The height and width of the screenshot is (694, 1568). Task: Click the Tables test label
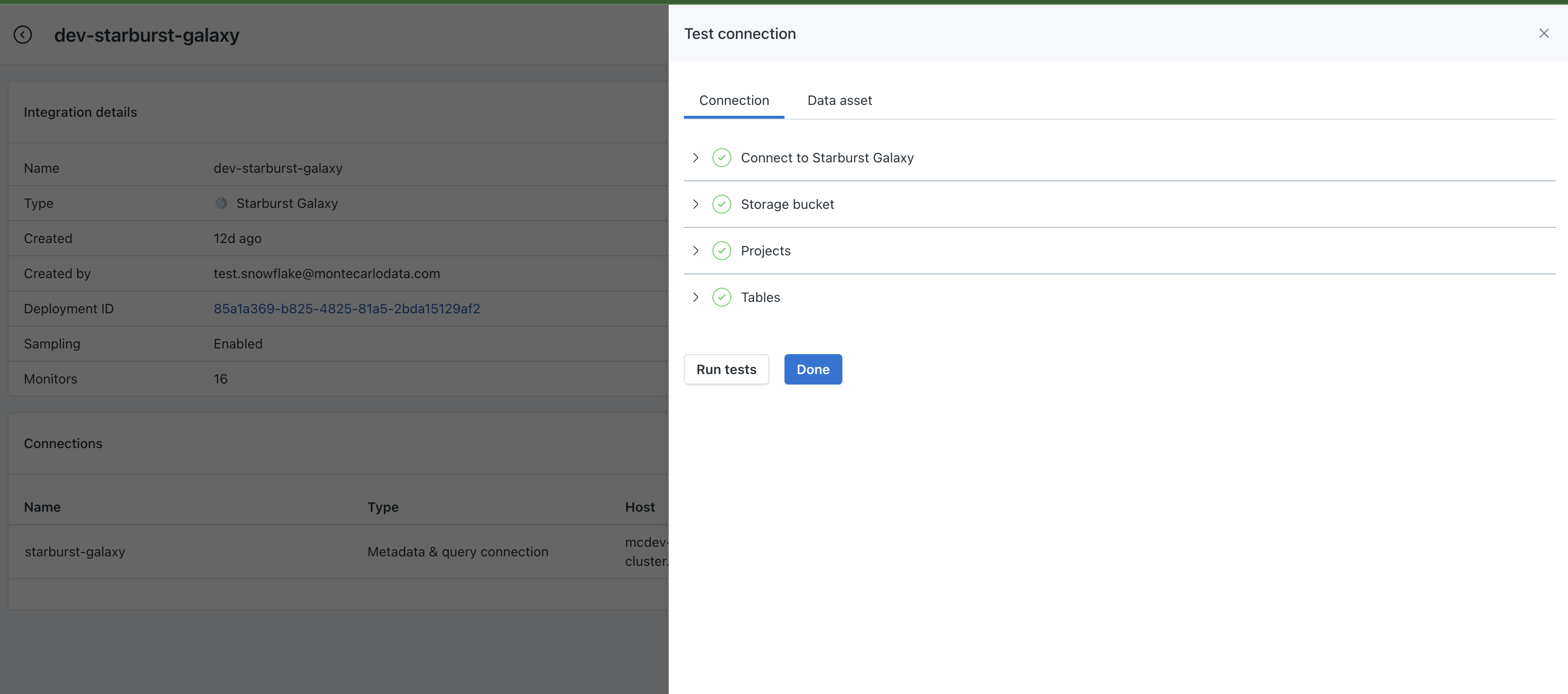(760, 297)
